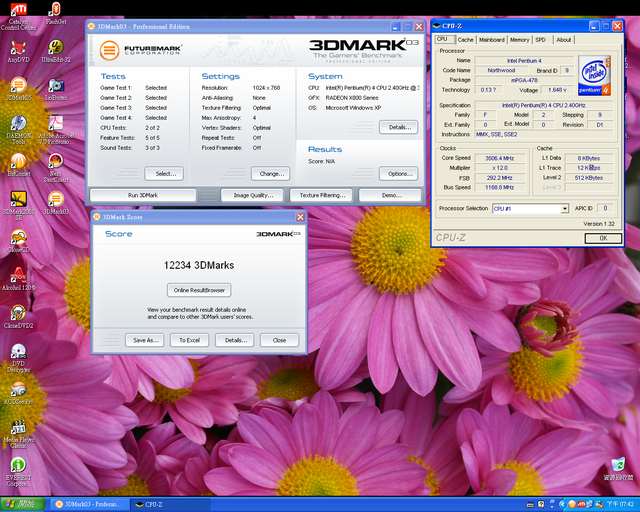Open the Windows Start menu
This screenshot has height=512, width=640.
pyautogui.click(x=22, y=504)
